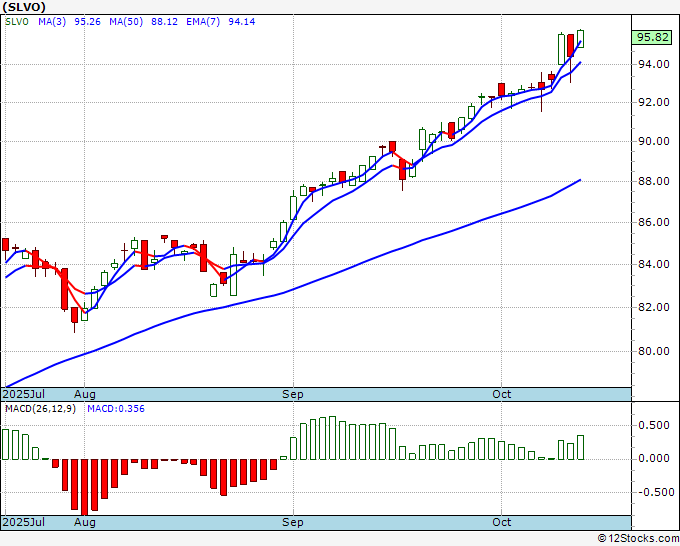
Task: Click the latest green candlestick at chart's right end
Action: (x=580, y=39)
